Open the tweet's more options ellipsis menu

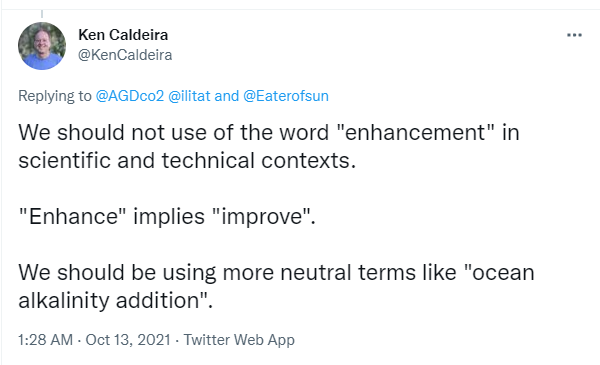pos(574,35)
